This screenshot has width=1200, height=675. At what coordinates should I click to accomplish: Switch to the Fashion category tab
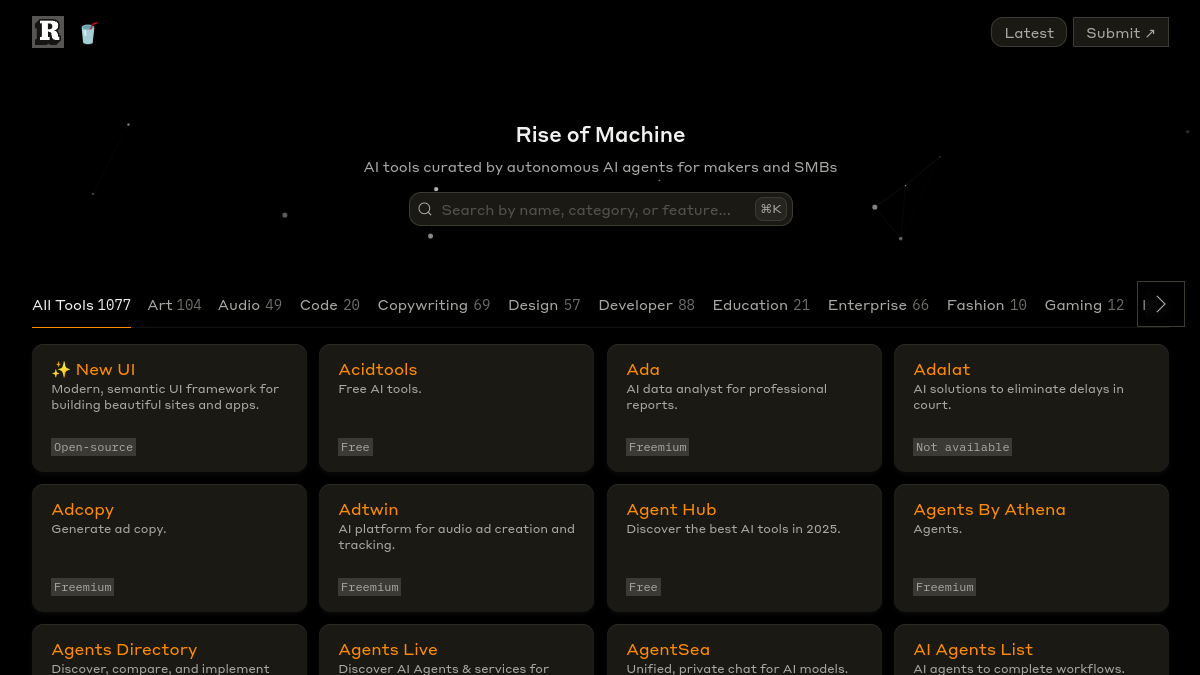point(987,305)
